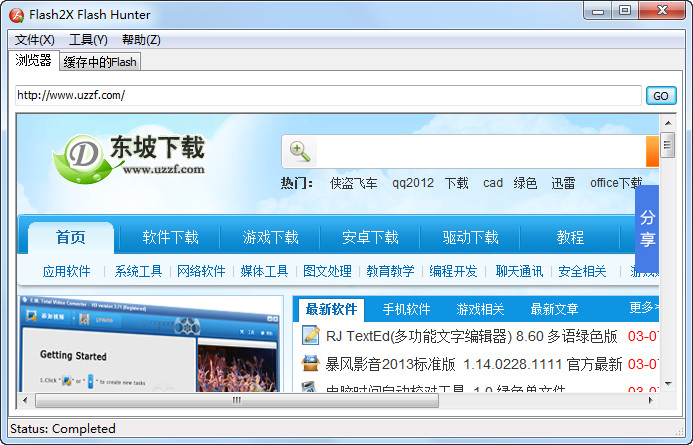Select the 安卓下载 navigation tab
Viewport: 693px width, 445px height.
pos(370,238)
